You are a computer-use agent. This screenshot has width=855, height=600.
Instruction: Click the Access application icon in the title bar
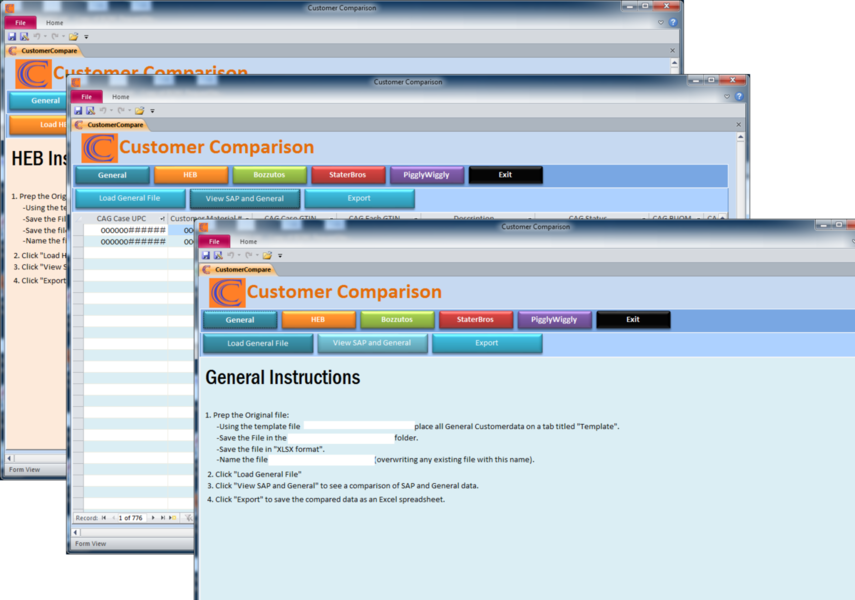tap(202, 227)
